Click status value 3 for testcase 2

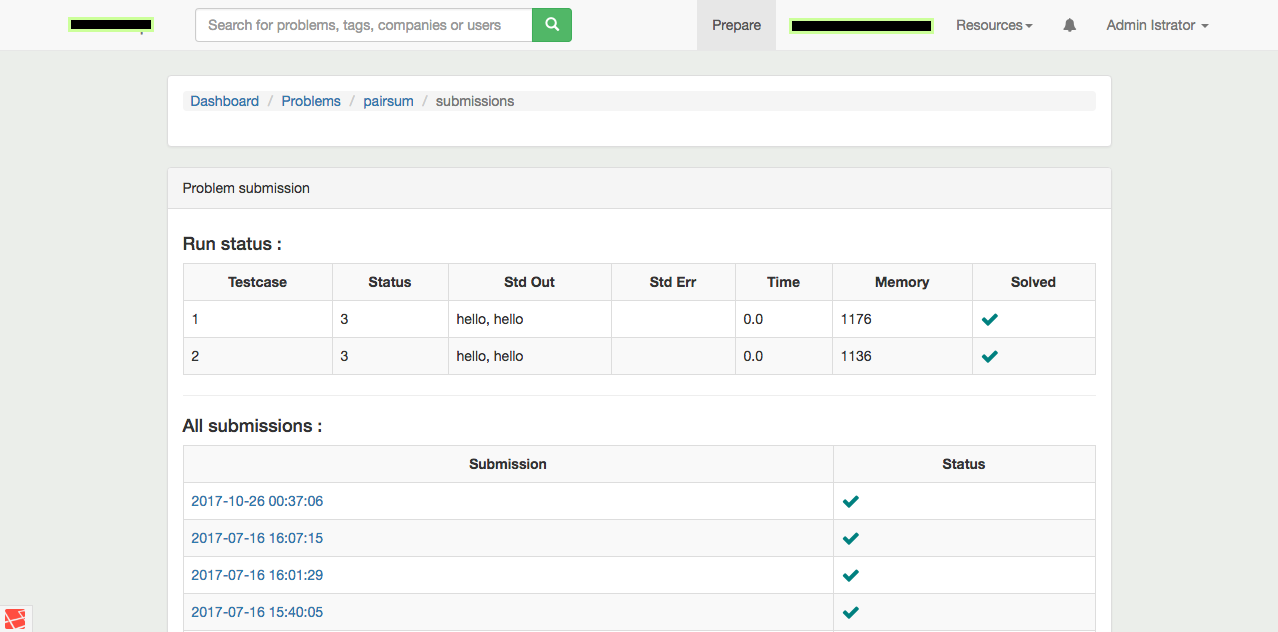[x=344, y=356]
